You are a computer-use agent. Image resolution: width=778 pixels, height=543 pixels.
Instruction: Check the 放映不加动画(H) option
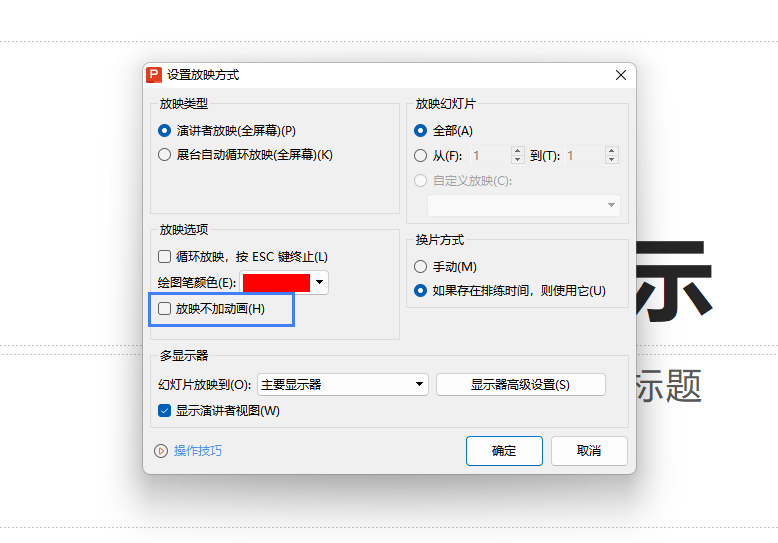(164, 309)
